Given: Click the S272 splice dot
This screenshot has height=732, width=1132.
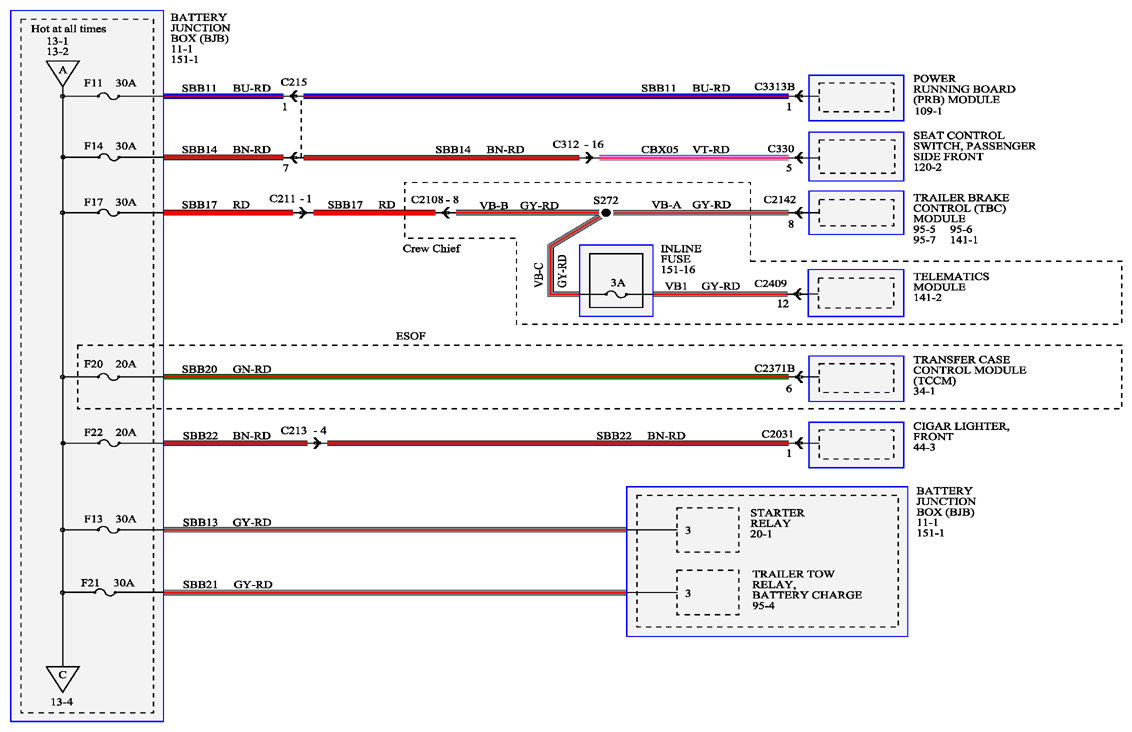Looking at the screenshot, I should point(606,213).
